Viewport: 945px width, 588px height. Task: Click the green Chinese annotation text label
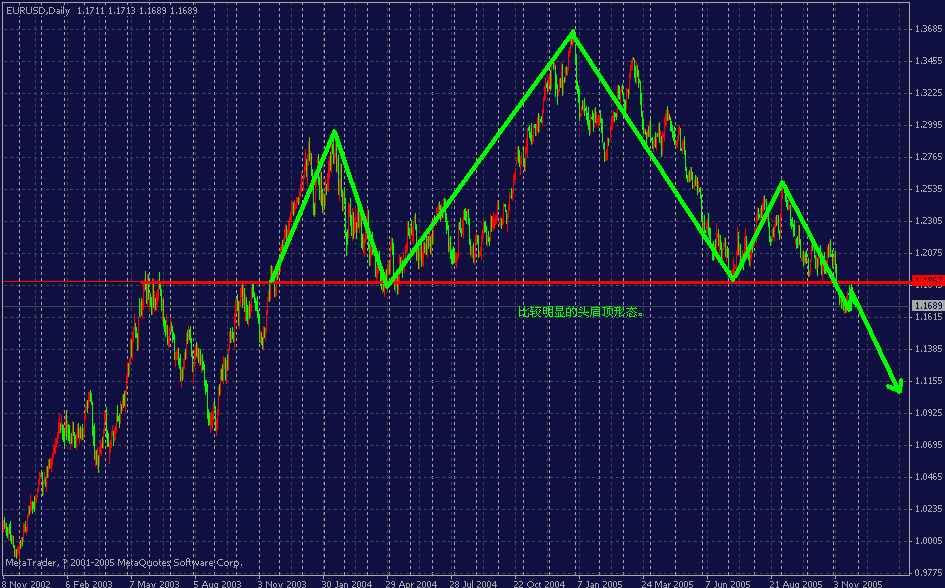point(581,312)
